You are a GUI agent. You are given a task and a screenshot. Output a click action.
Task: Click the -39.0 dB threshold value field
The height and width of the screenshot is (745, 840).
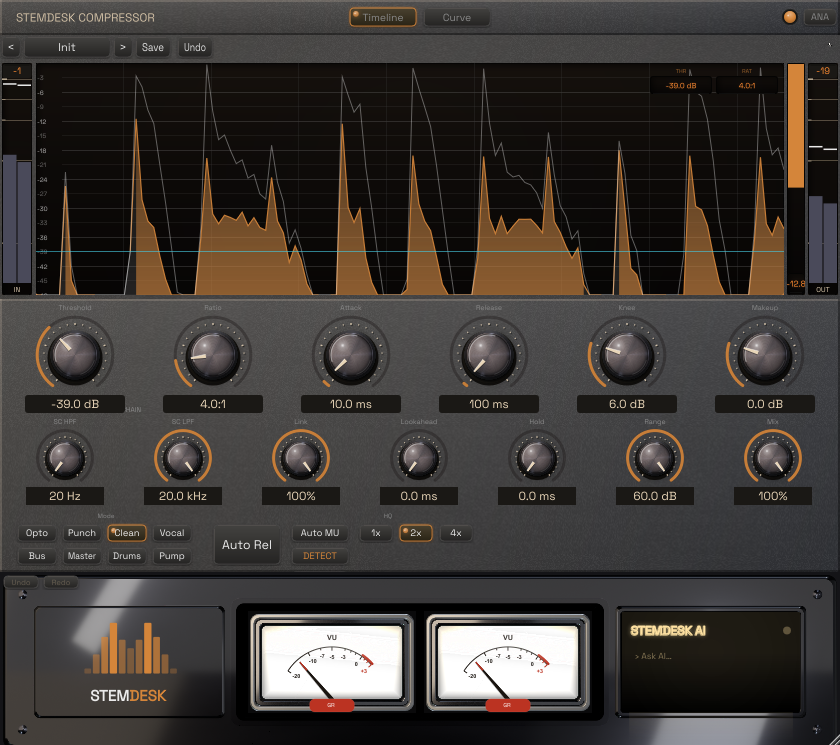click(75, 404)
